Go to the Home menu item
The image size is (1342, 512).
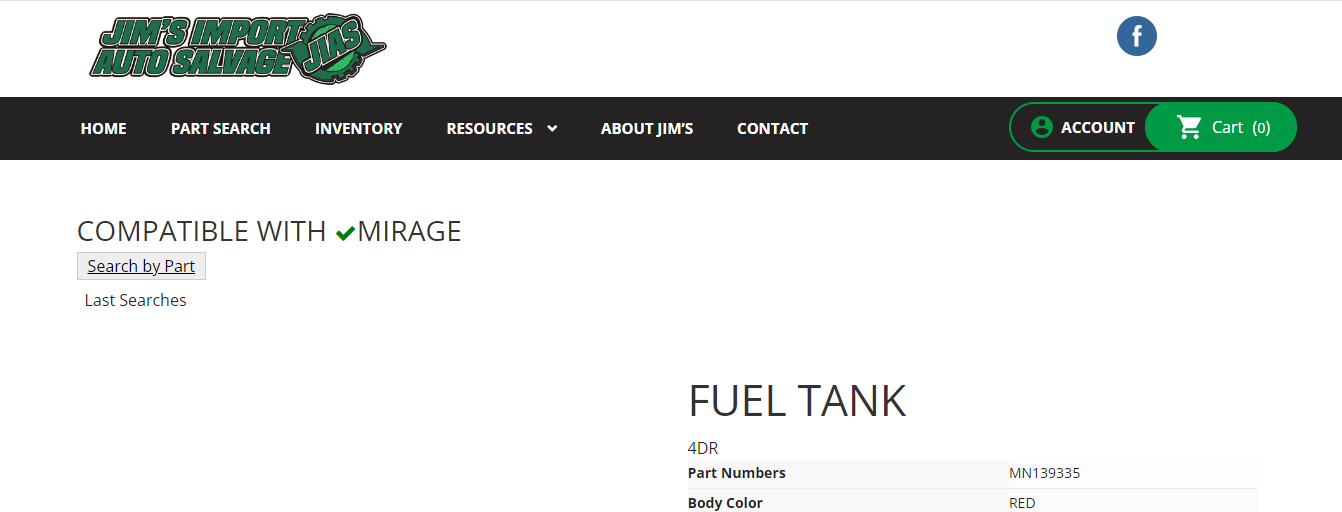point(103,128)
